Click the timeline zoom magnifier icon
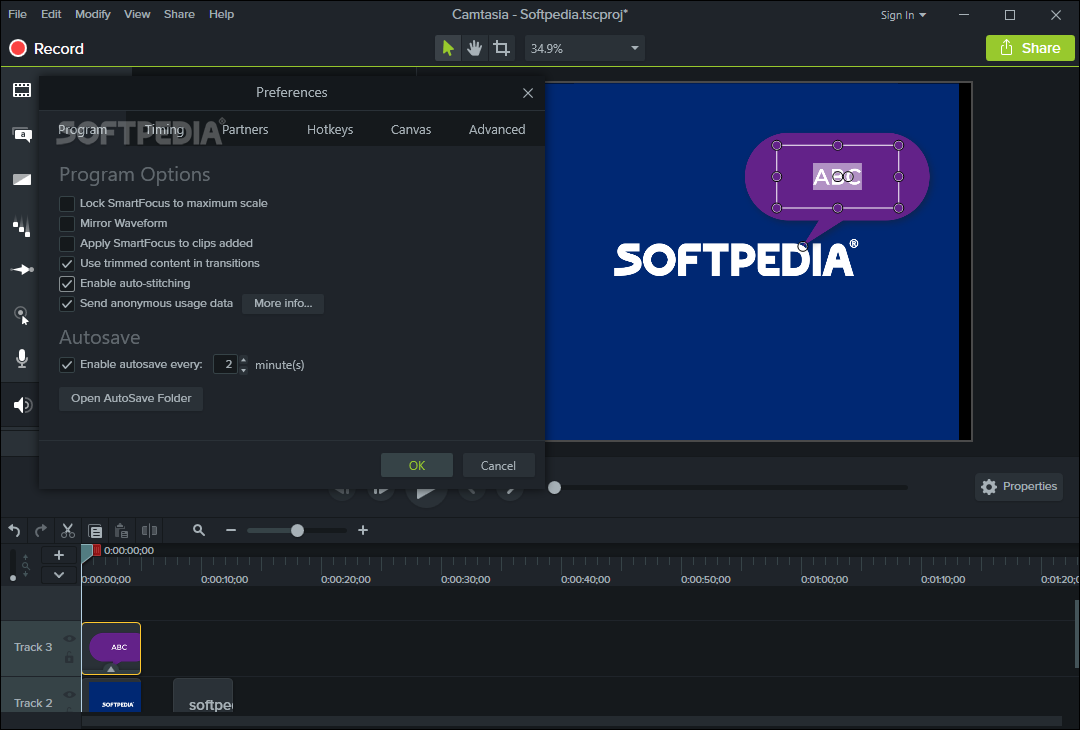 [199, 530]
